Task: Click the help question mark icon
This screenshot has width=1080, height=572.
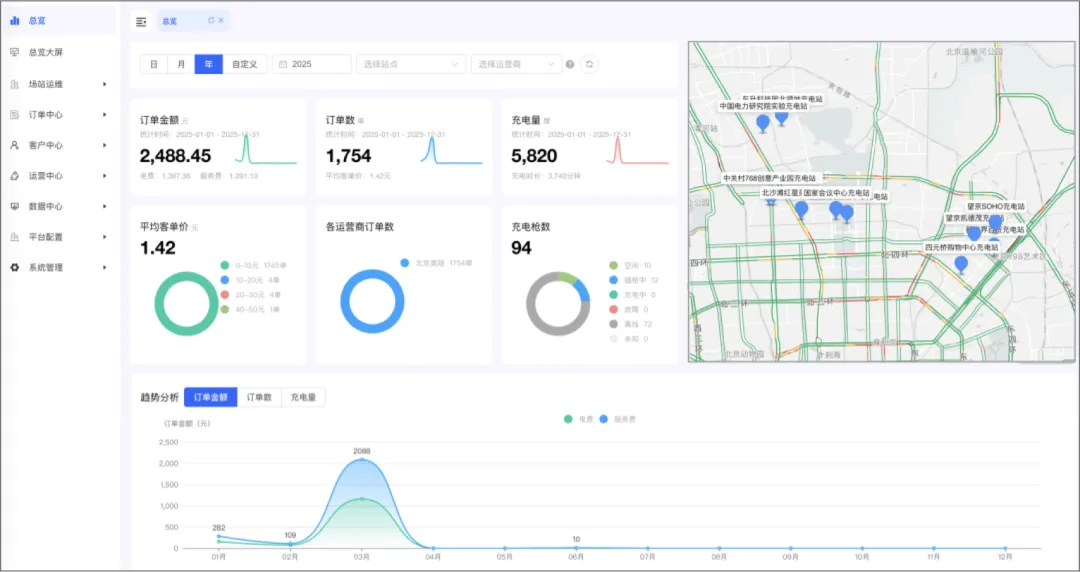Action: point(570,64)
